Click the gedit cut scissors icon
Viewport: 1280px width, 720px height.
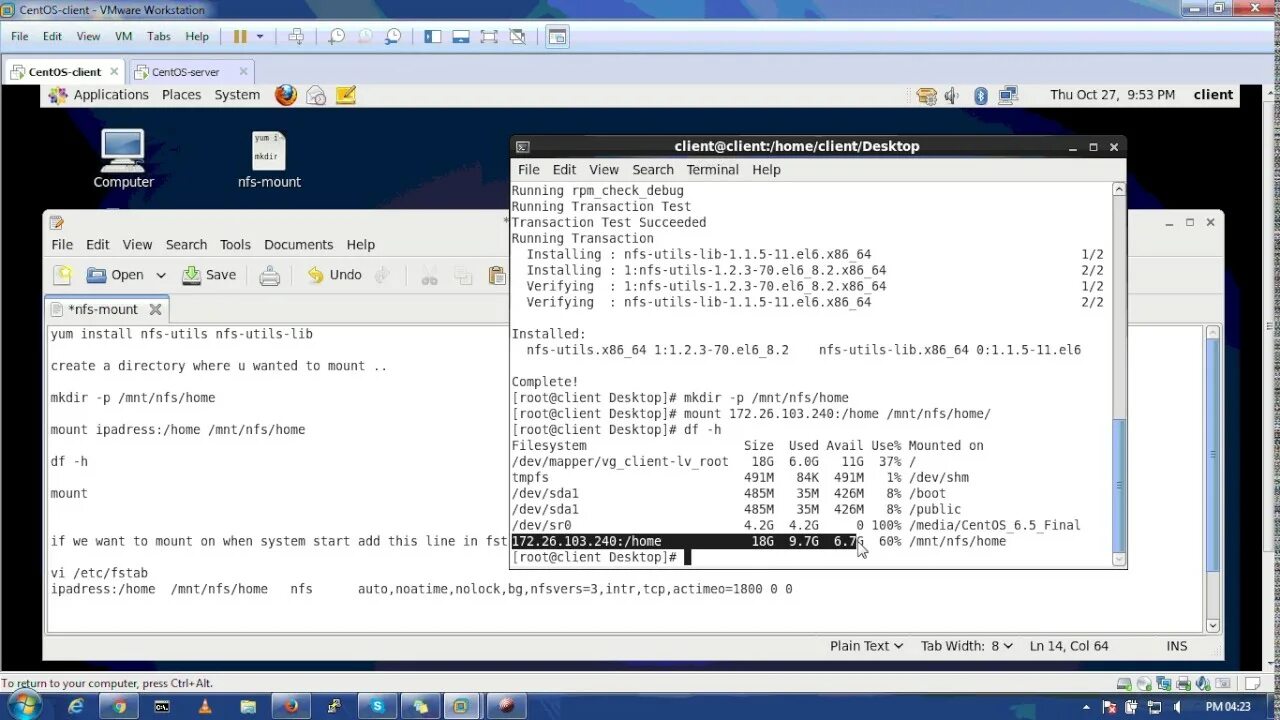coord(429,275)
